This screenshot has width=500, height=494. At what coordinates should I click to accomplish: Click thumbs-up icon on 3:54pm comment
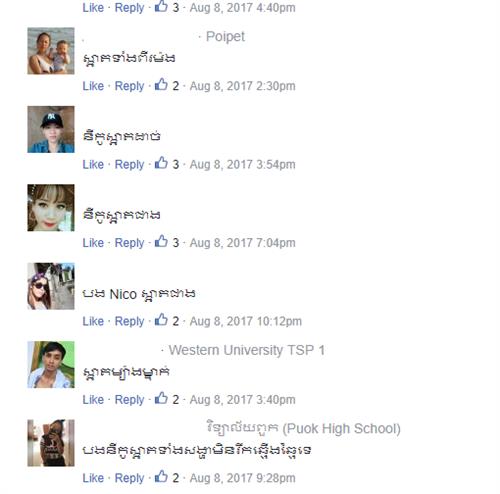(161, 163)
